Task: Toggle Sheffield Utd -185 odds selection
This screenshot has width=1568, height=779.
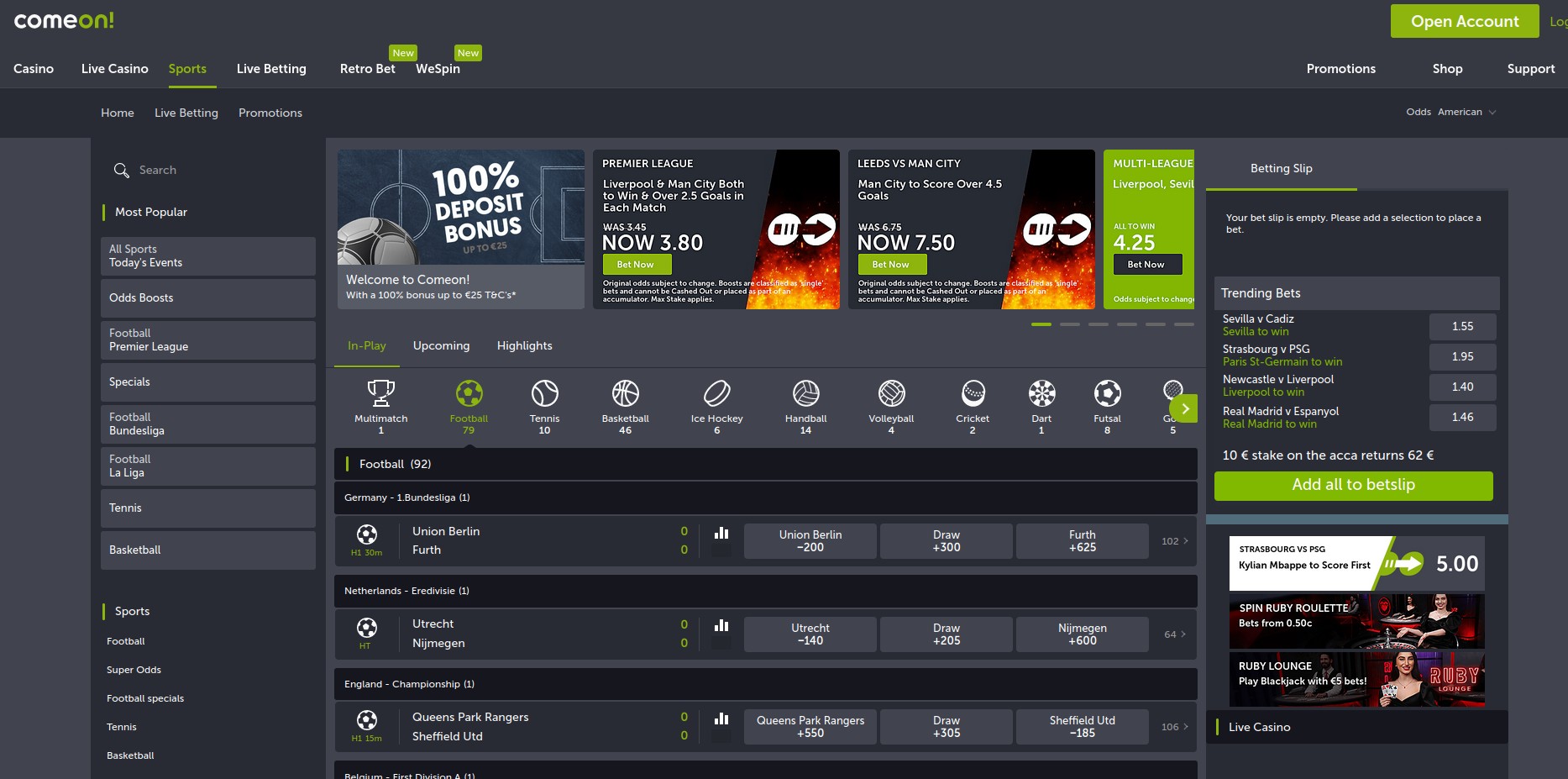Action: [1082, 727]
